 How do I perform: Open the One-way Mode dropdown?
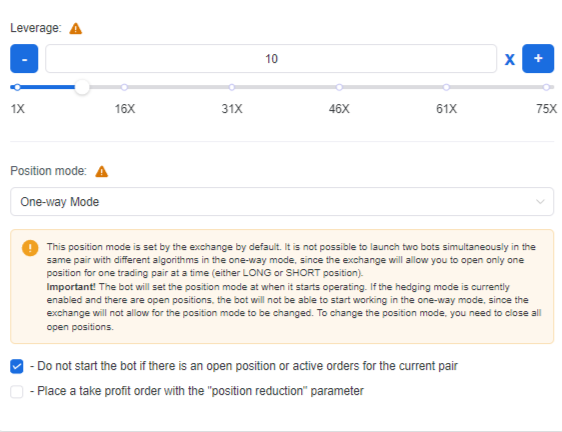click(282, 201)
